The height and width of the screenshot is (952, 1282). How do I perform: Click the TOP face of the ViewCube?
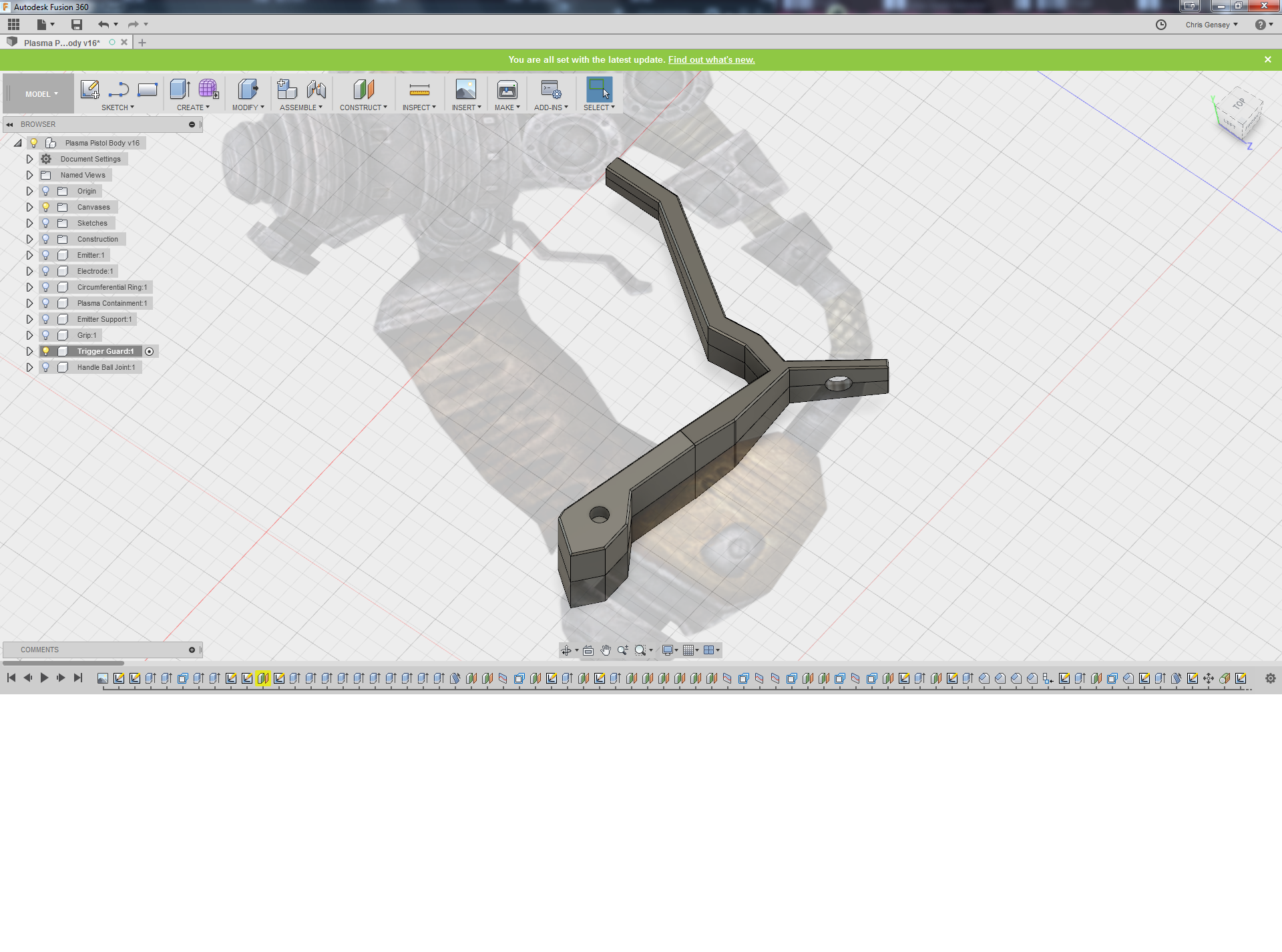tap(1239, 104)
